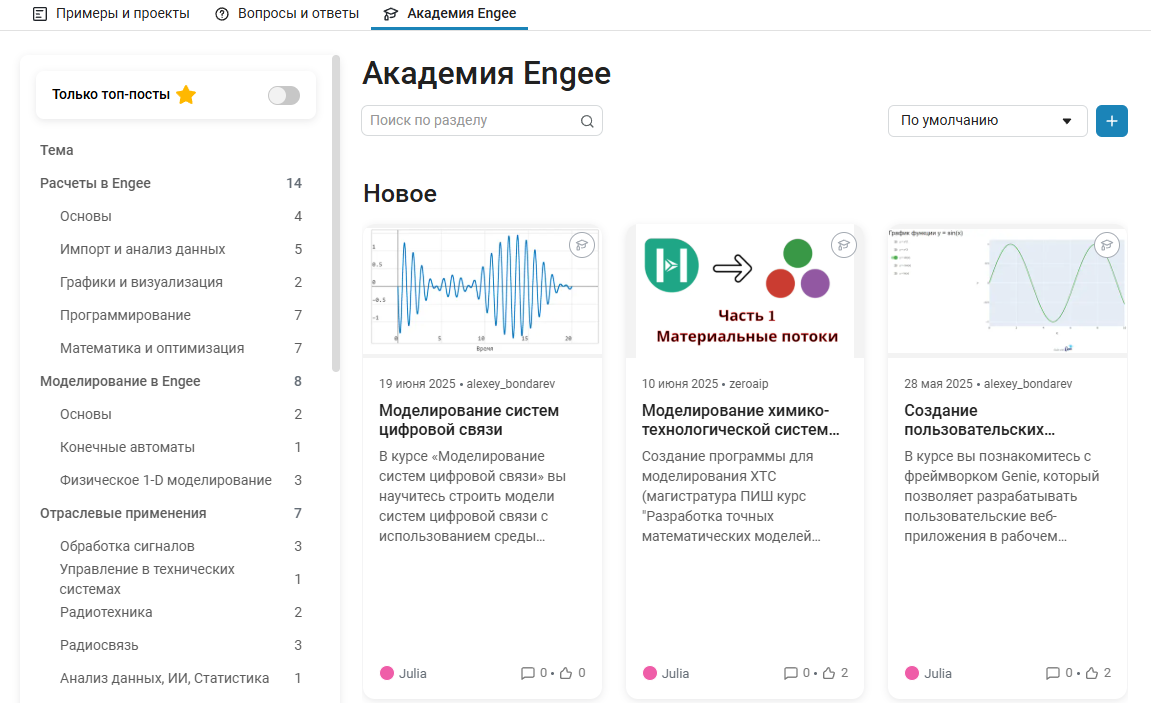Screen dimensions: 1151x703
Task: Open the Вопросы и ответы tab
Action: pyautogui.click(x=287, y=13)
